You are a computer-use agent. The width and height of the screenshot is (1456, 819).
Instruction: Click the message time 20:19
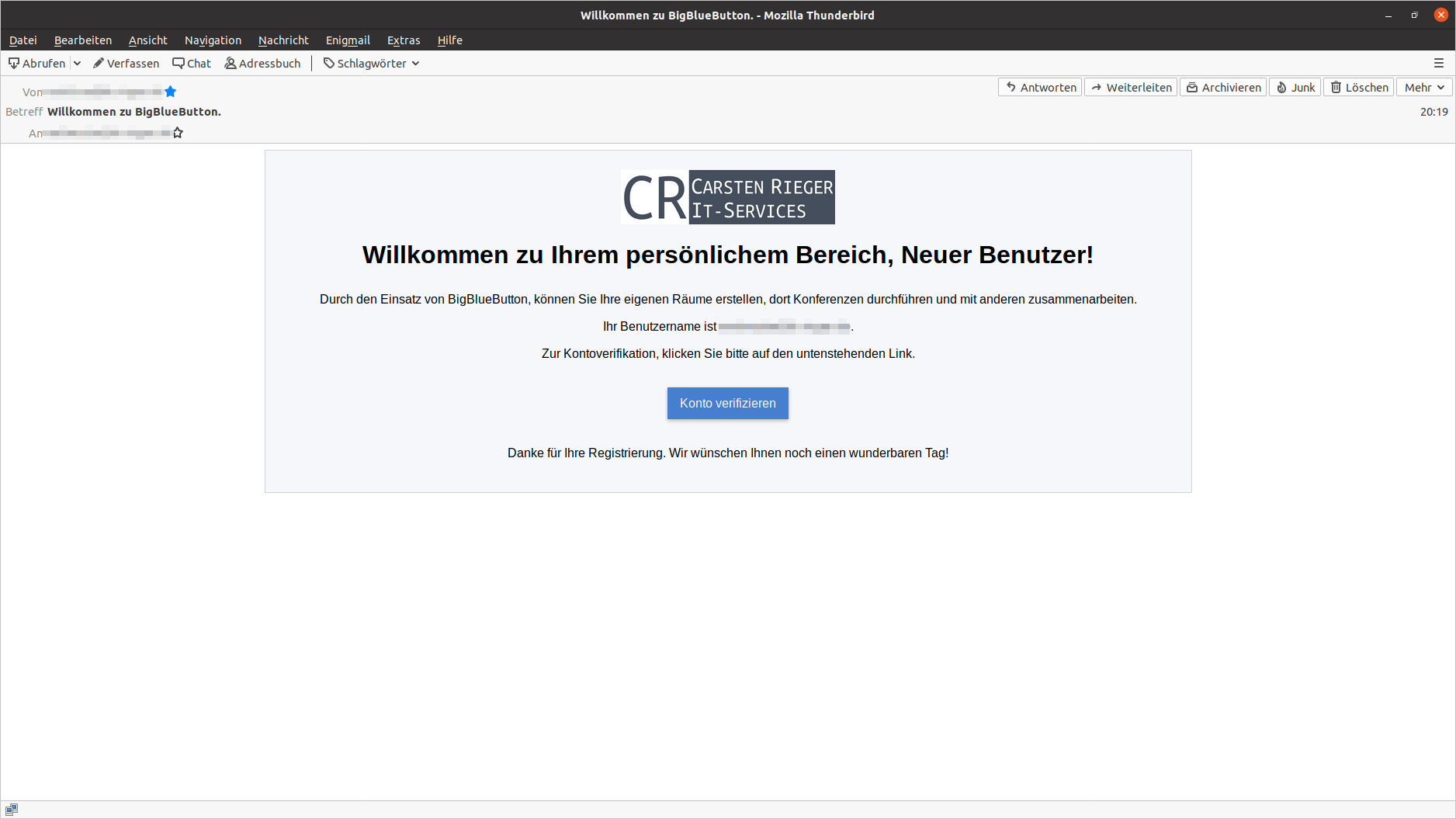pos(1434,112)
